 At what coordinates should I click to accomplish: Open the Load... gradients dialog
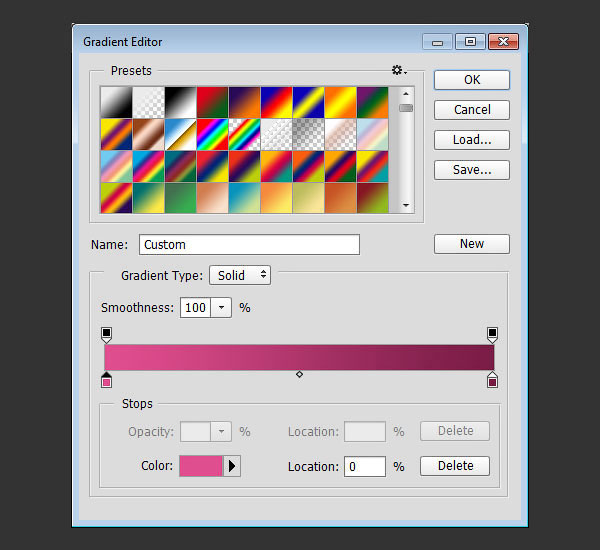coord(472,140)
